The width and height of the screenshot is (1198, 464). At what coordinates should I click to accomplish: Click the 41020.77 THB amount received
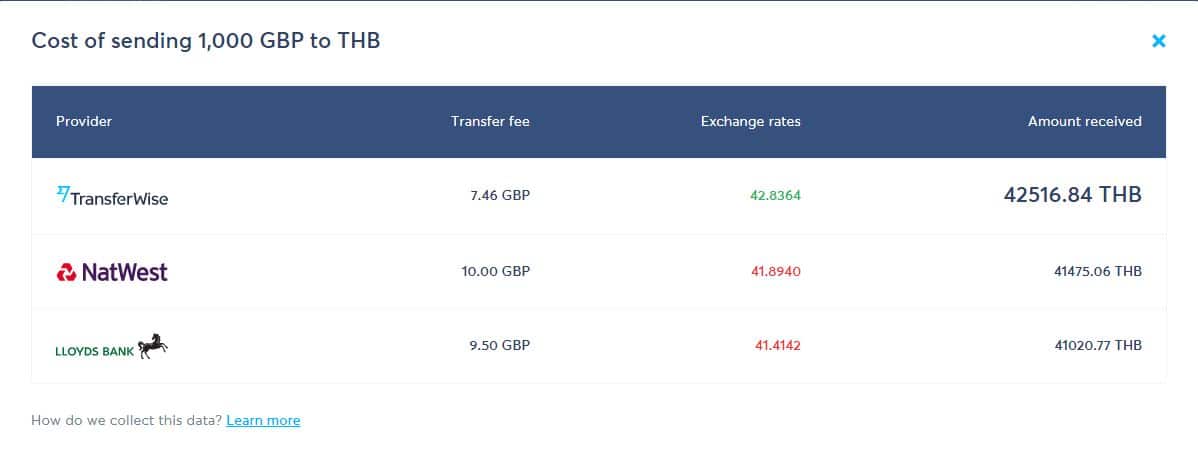pyautogui.click(x=1098, y=346)
